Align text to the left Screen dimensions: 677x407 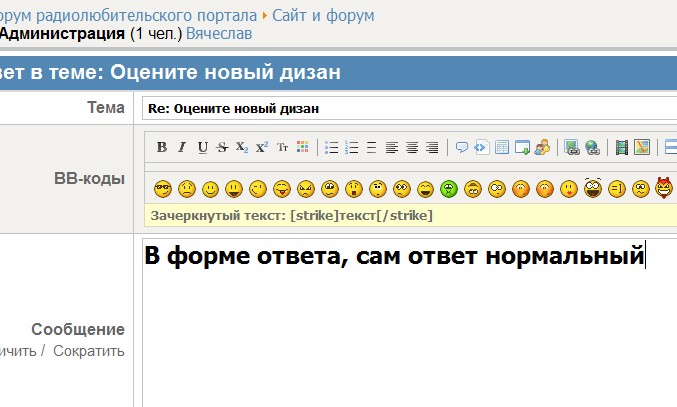(x=392, y=147)
